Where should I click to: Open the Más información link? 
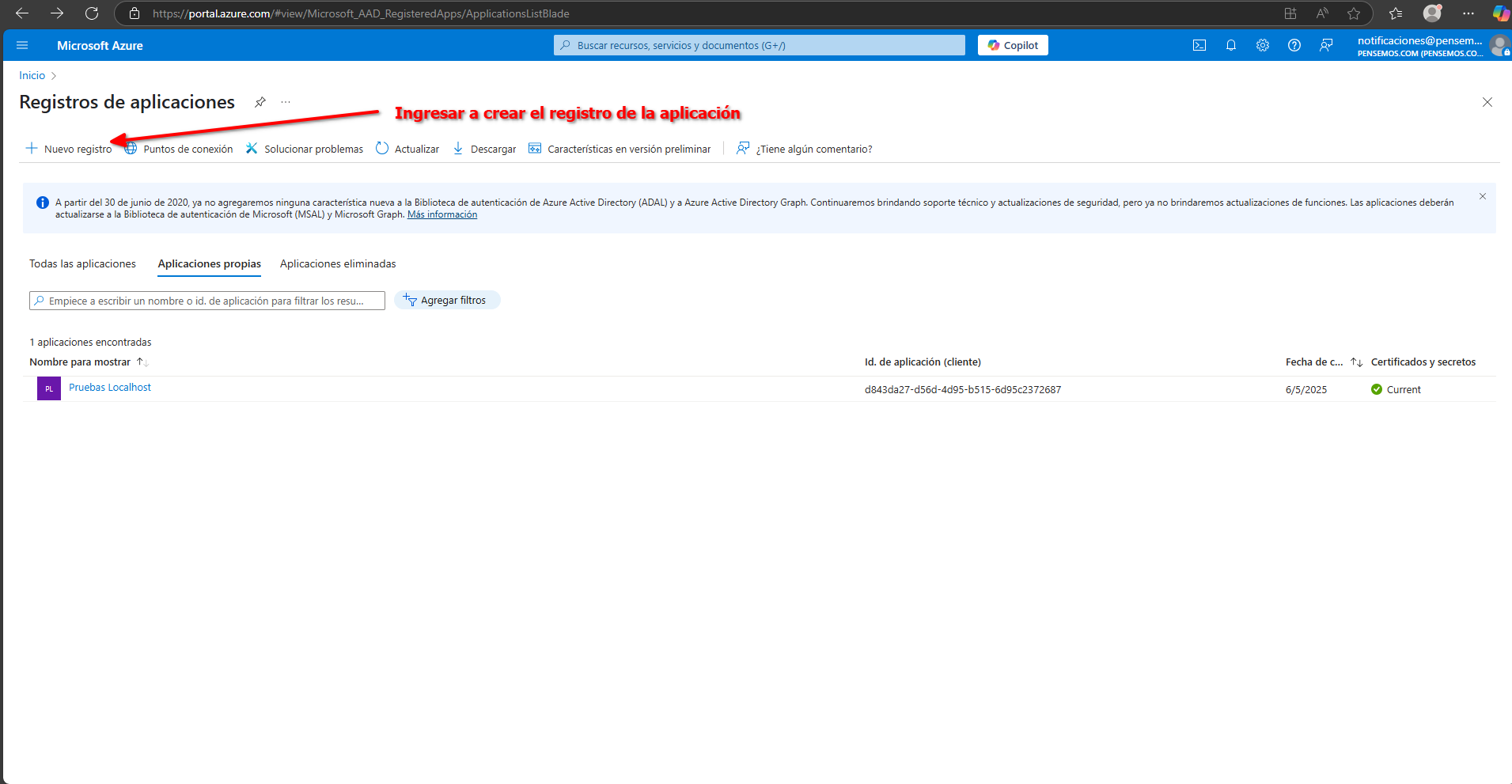click(x=441, y=214)
